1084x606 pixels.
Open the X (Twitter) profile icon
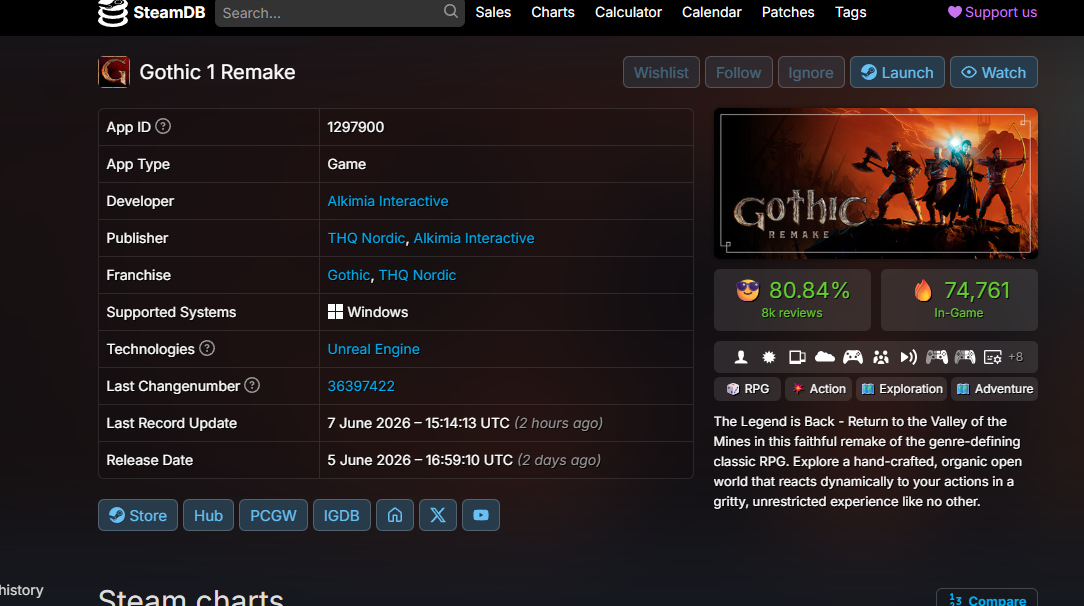tap(438, 515)
